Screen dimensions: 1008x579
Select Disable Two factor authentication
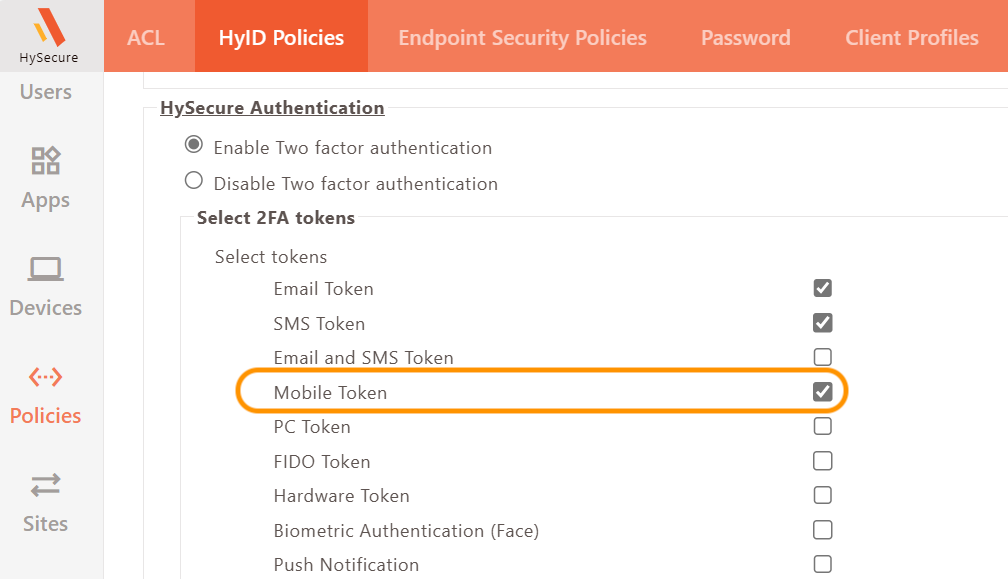tap(194, 182)
